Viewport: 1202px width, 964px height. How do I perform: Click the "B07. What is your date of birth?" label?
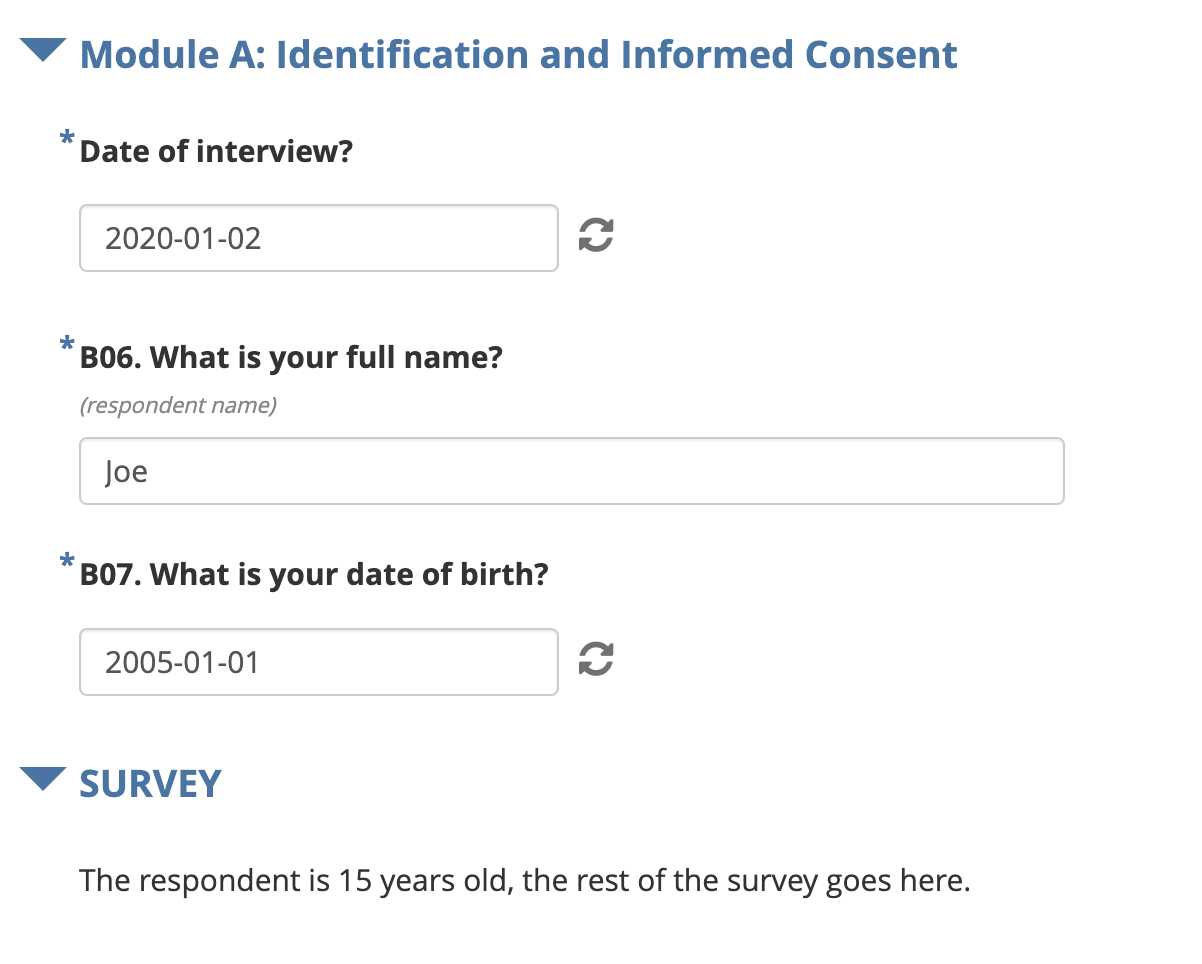[x=314, y=575]
